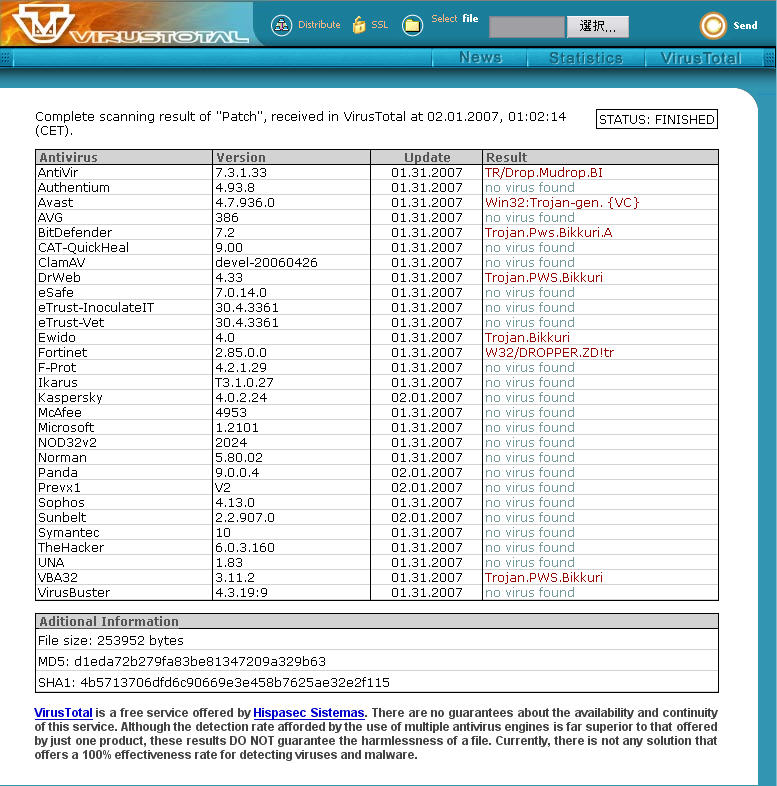777x786 pixels.
Task: Click the Sophos version 4.13.0
Action: pos(235,503)
